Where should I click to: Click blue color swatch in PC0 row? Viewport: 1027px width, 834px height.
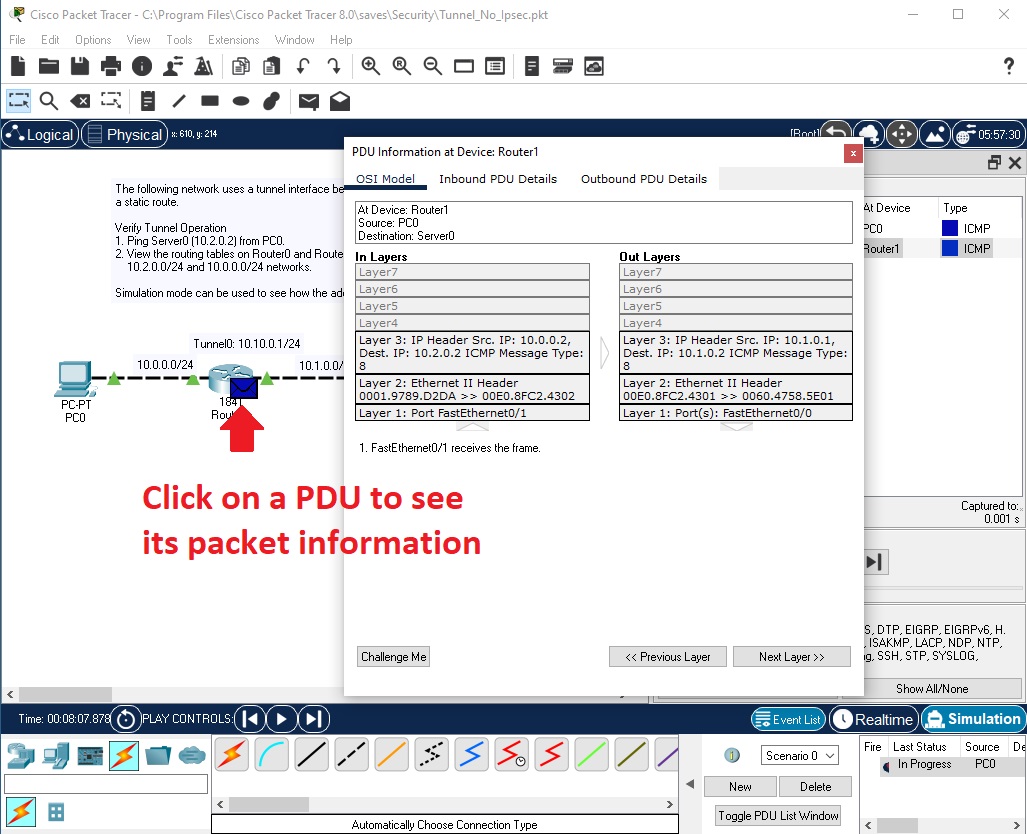[950, 228]
